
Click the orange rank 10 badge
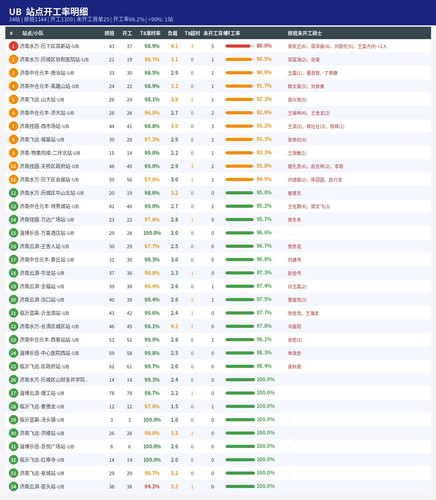pos(13,166)
